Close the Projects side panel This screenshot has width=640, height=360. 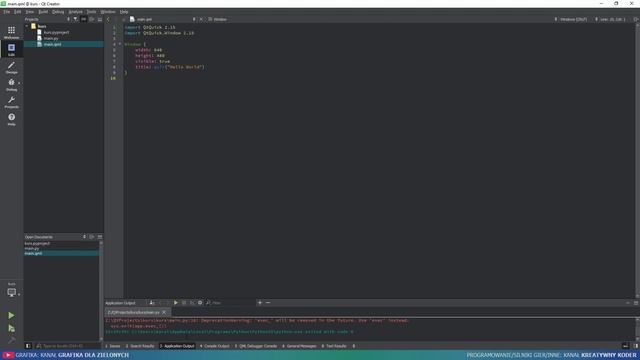100,19
